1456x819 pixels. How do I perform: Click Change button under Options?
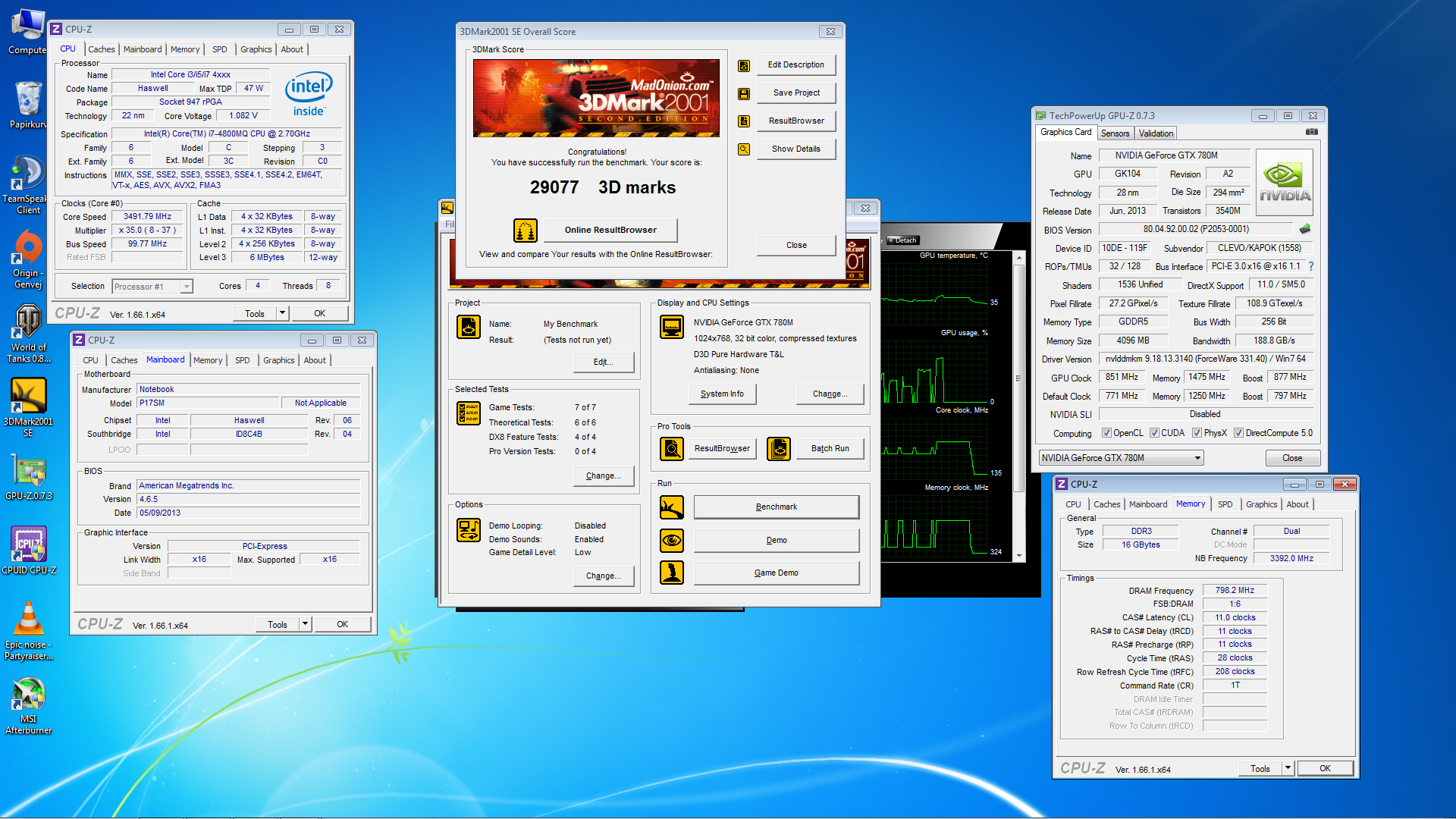(x=603, y=576)
